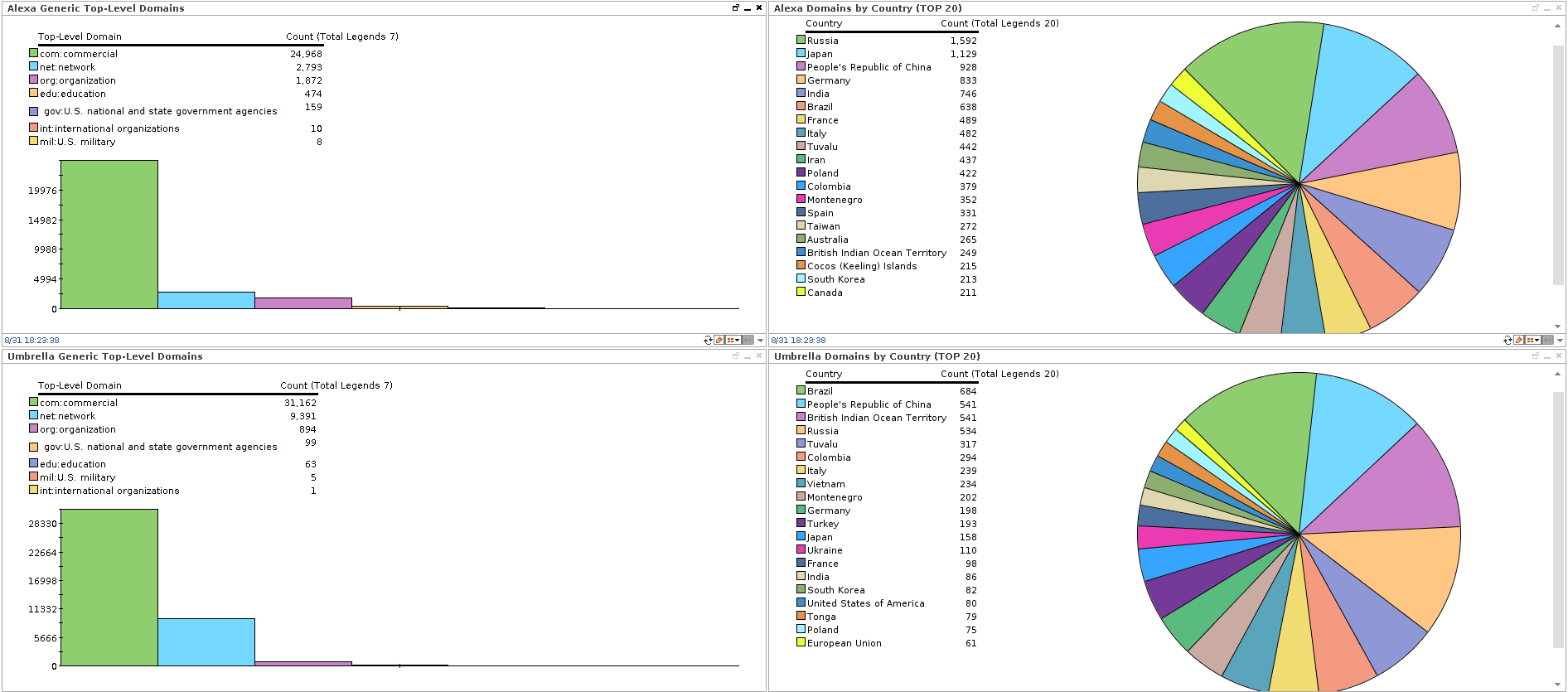Restore the Alexa Generic Top-Level Domains panel window

click(x=735, y=7)
